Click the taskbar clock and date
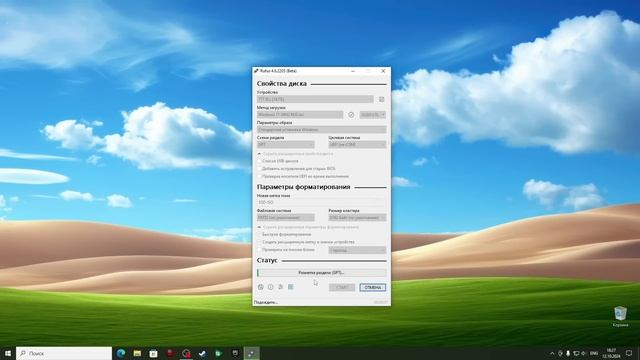This screenshot has height=360, width=640. pyautogui.click(x=611, y=353)
